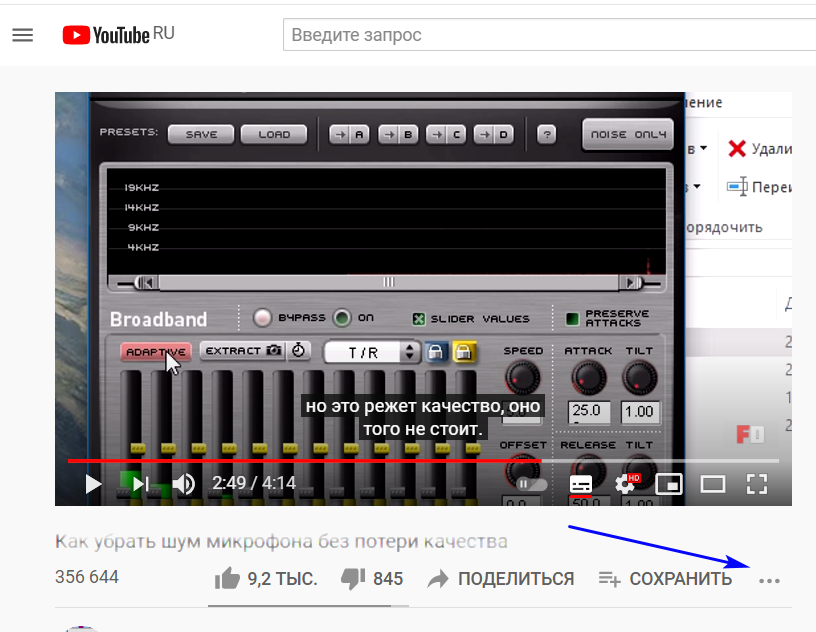Click the view count 356 644
The height and width of the screenshot is (632, 816).
pyautogui.click(x=87, y=577)
